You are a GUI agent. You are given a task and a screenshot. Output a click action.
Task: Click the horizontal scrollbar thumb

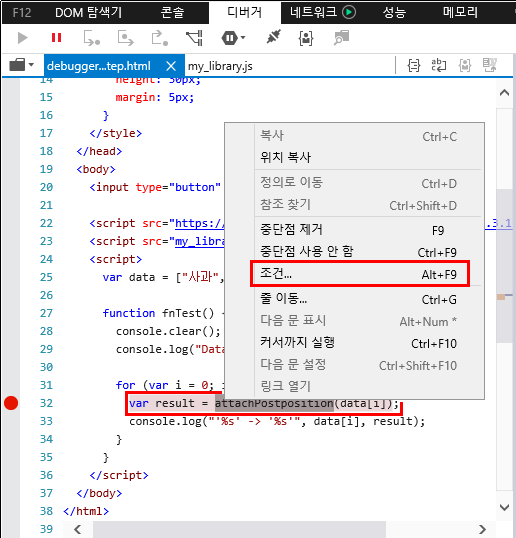239,529
